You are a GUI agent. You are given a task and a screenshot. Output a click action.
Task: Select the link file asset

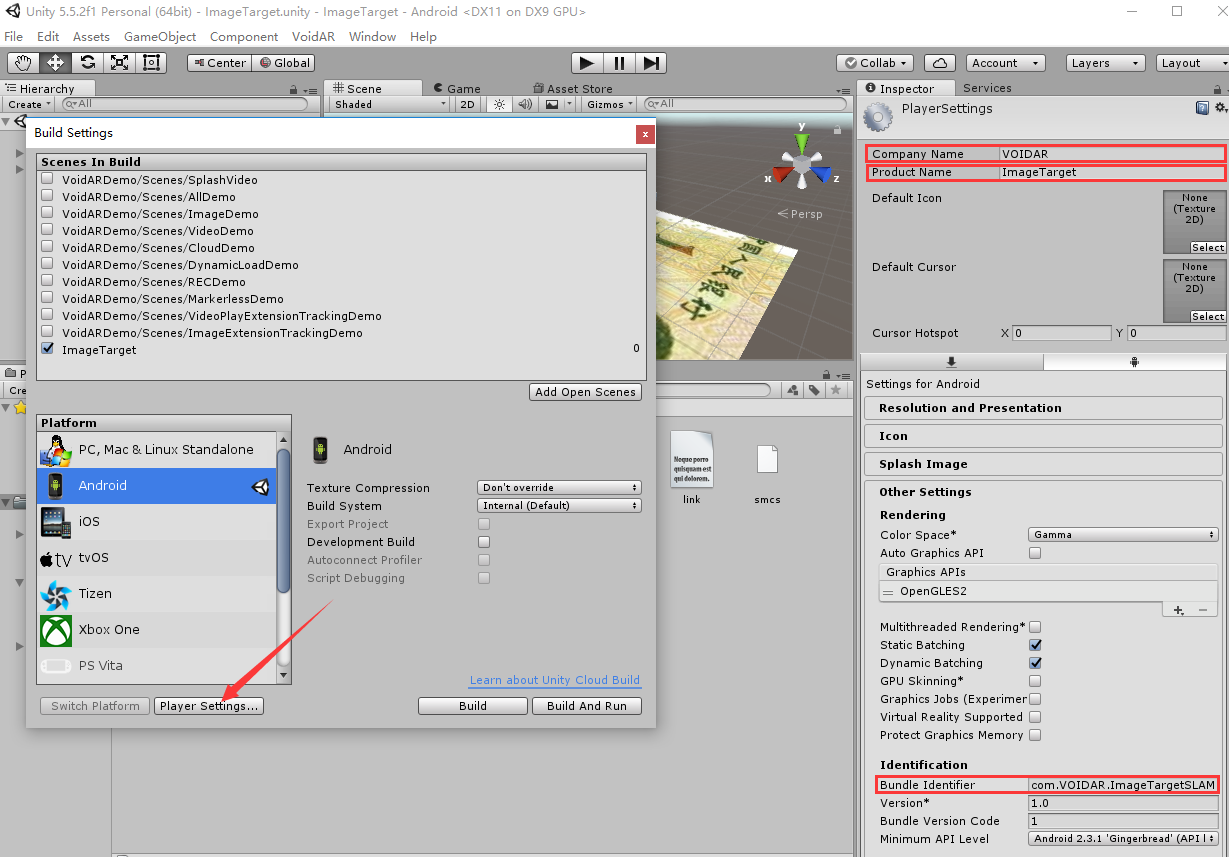692,466
